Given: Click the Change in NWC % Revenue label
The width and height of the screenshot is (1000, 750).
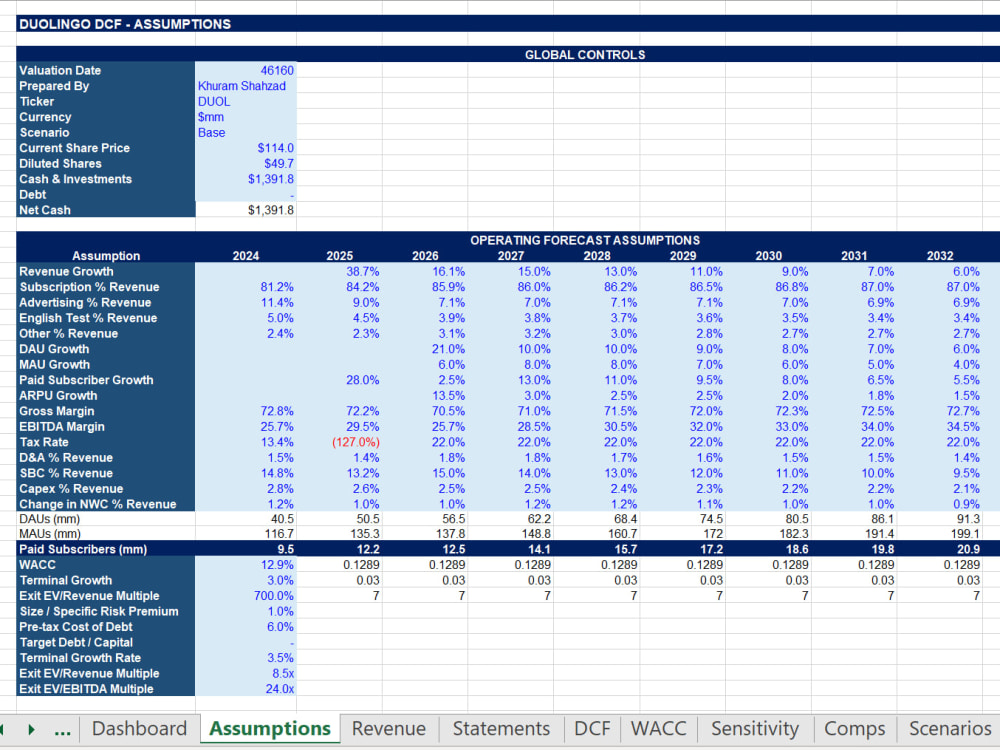Looking at the screenshot, I should 98,504.
